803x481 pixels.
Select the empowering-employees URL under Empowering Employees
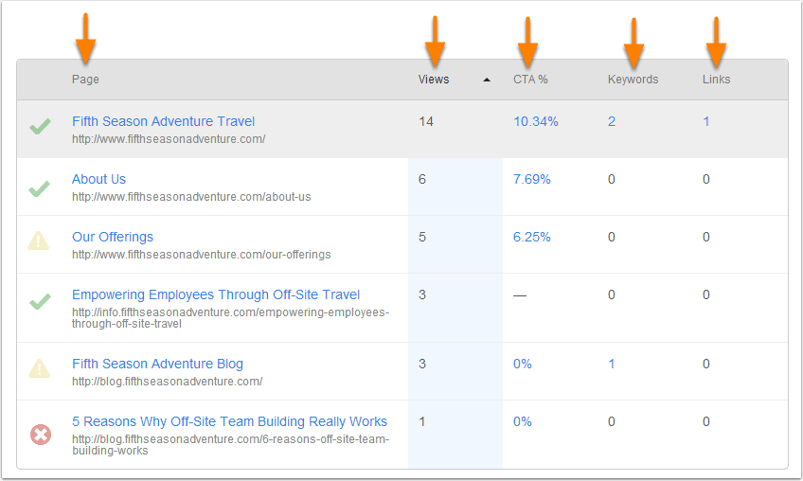click(x=230, y=318)
